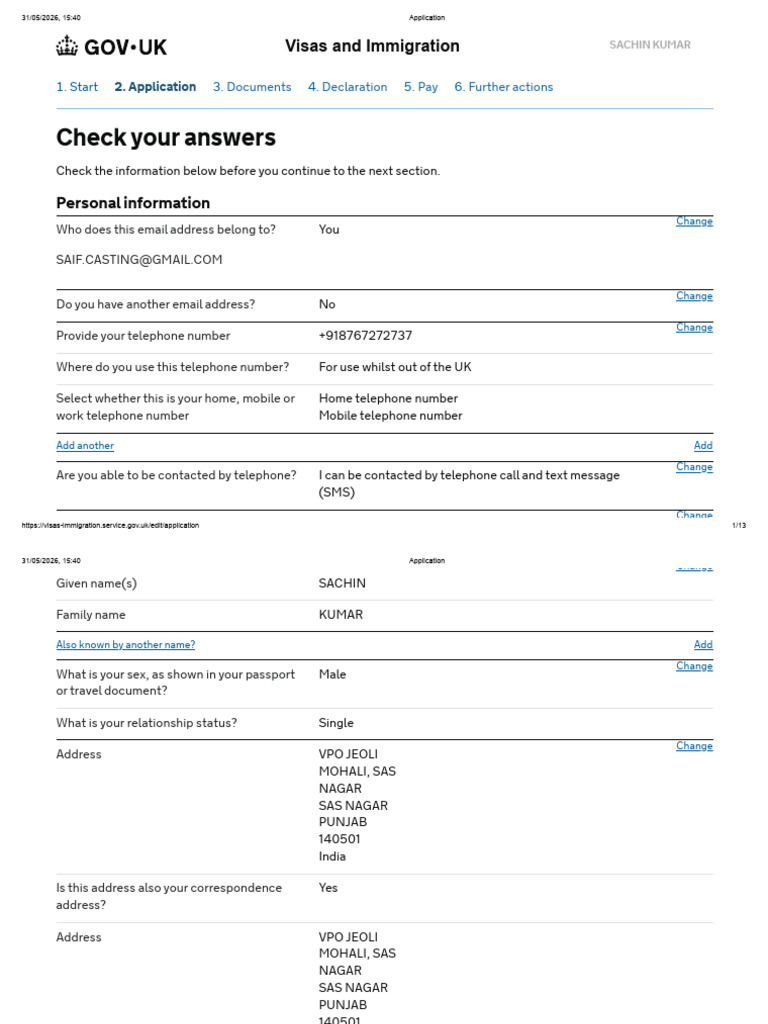768x1024 pixels.
Task: Change who the email address belongs to
Action: pyautogui.click(x=694, y=221)
